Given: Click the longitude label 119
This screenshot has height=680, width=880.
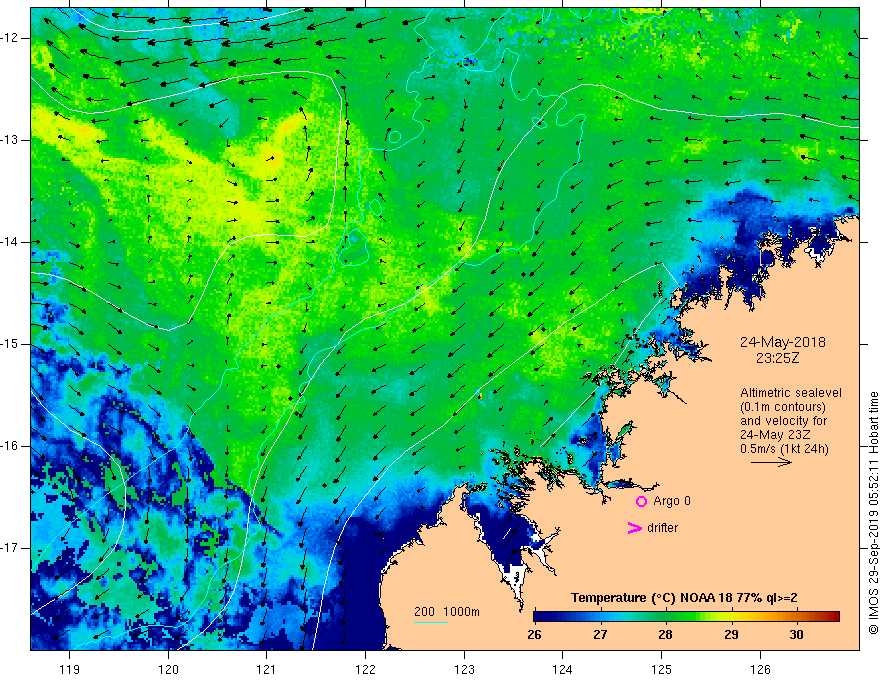Looking at the screenshot, I should coord(70,669).
